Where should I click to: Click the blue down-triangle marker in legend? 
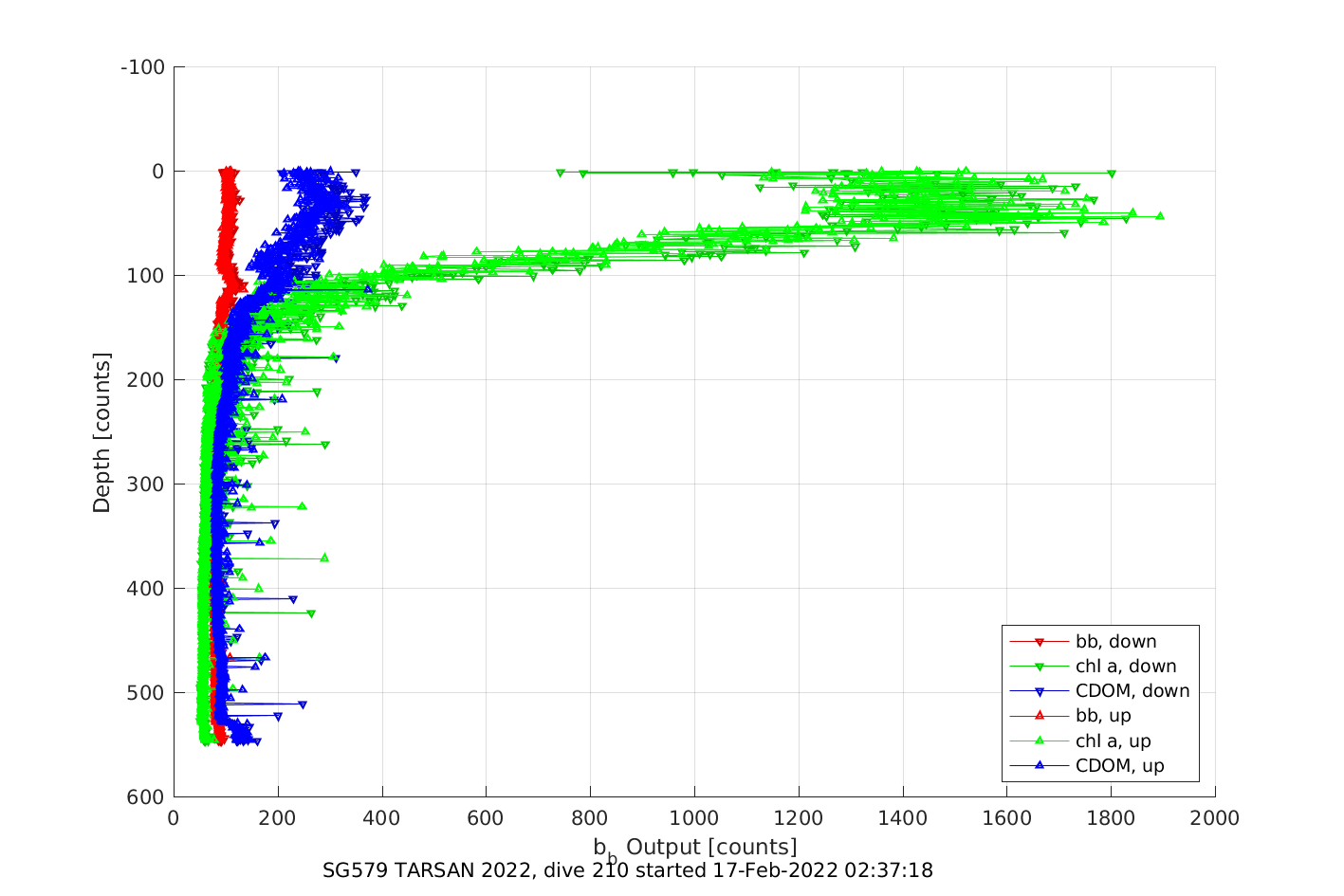pyautogui.click(x=1039, y=692)
